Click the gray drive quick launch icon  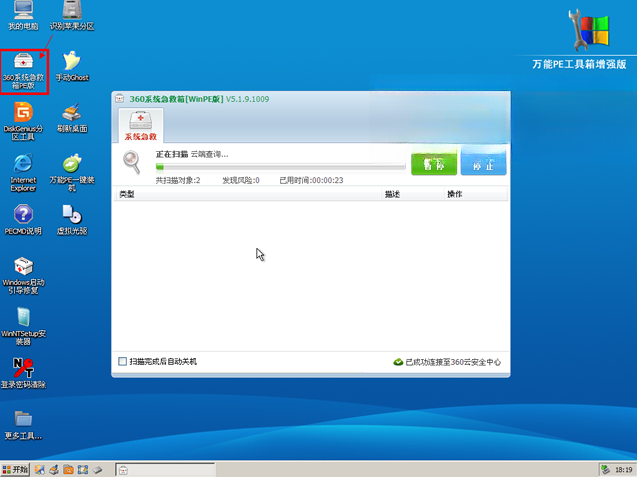[97, 470]
